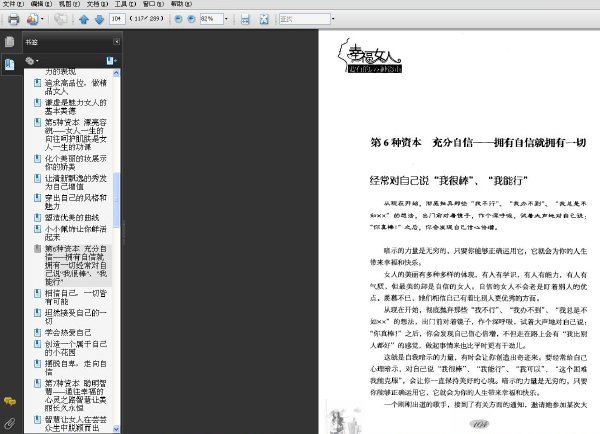The height and width of the screenshot is (434, 600).
Task: Click the fit full page icon
Action: [x=264, y=19]
